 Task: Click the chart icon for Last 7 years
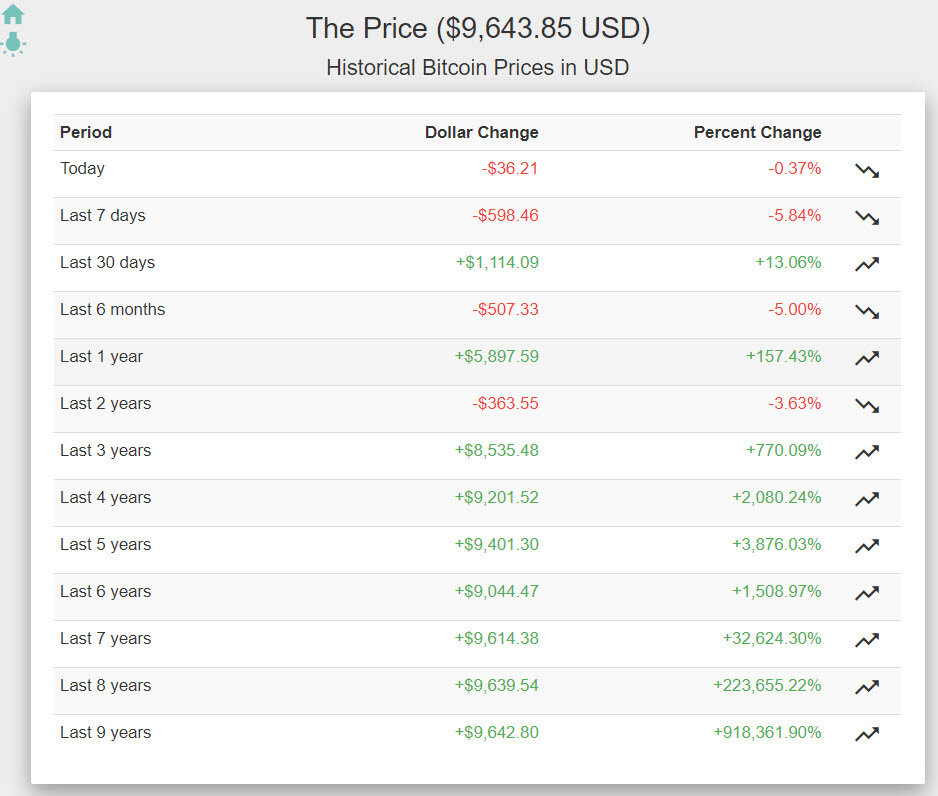click(866, 640)
